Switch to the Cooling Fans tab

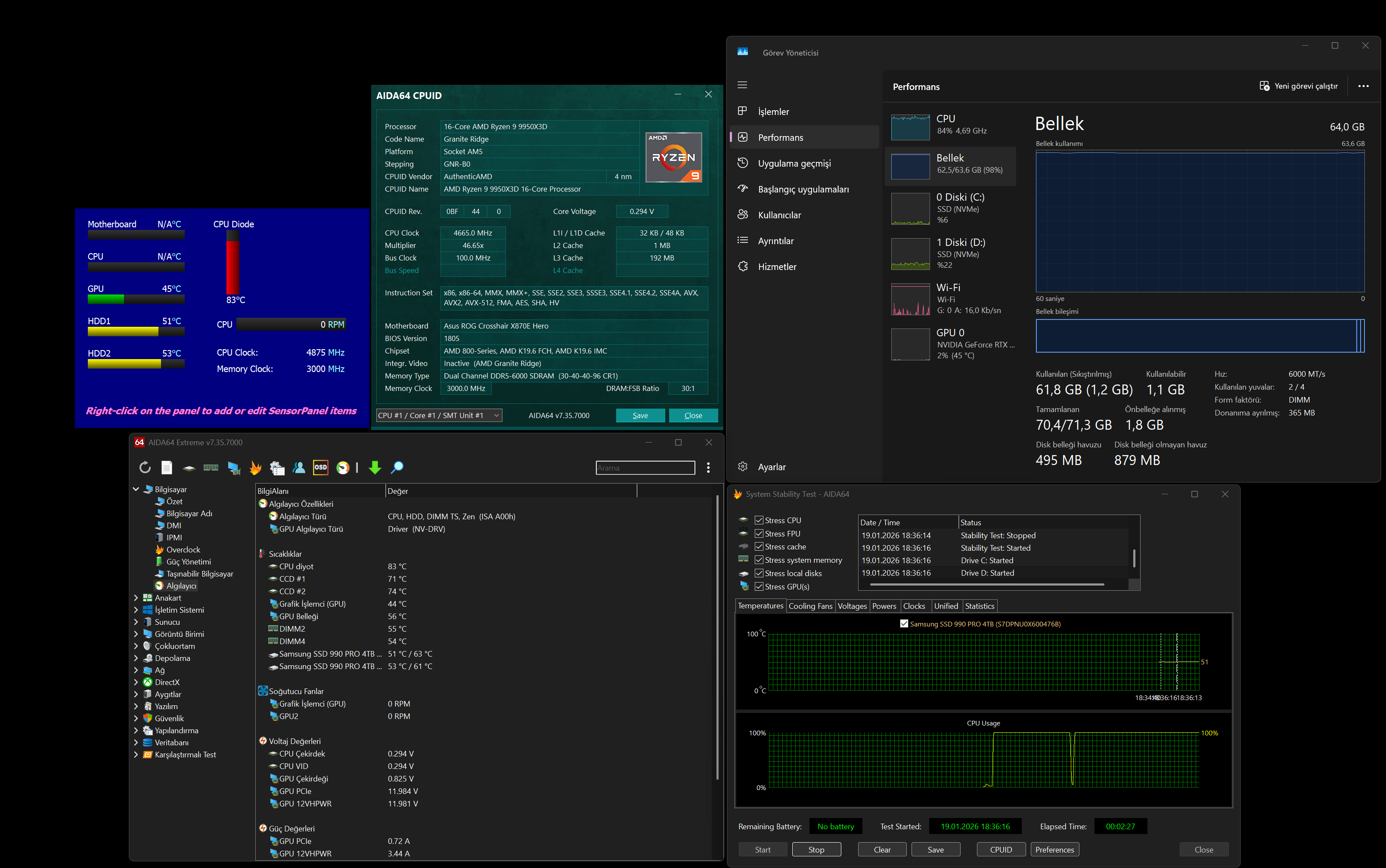click(810, 606)
